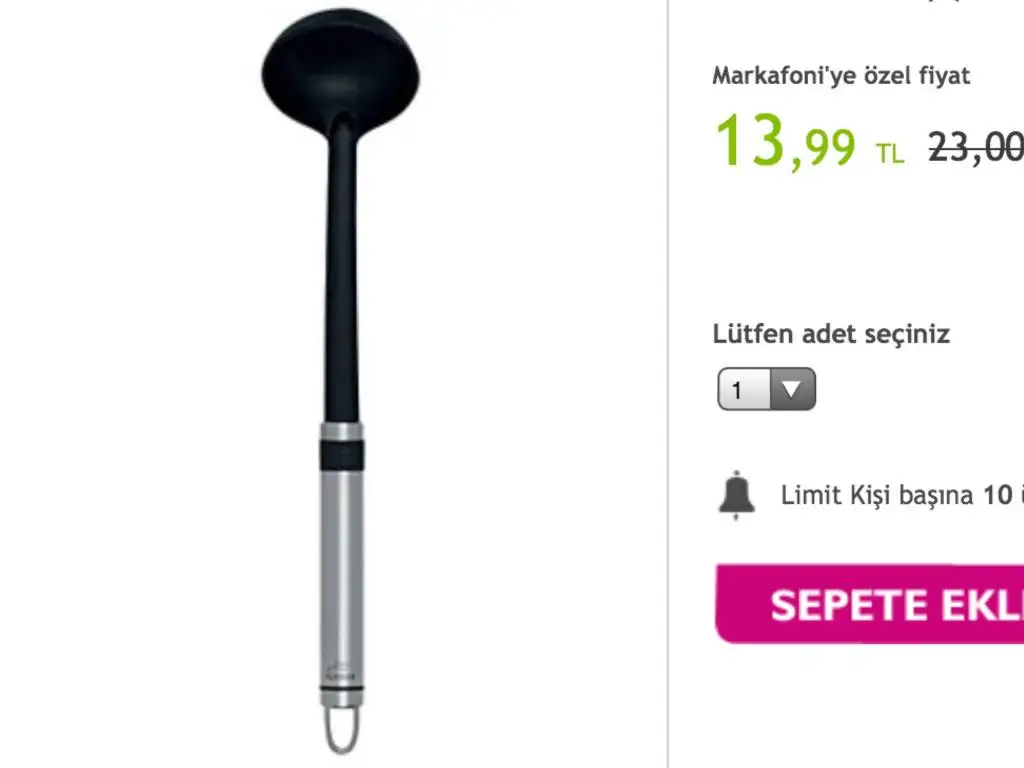Click the ladle's black scoop head

click(x=341, y=72)
